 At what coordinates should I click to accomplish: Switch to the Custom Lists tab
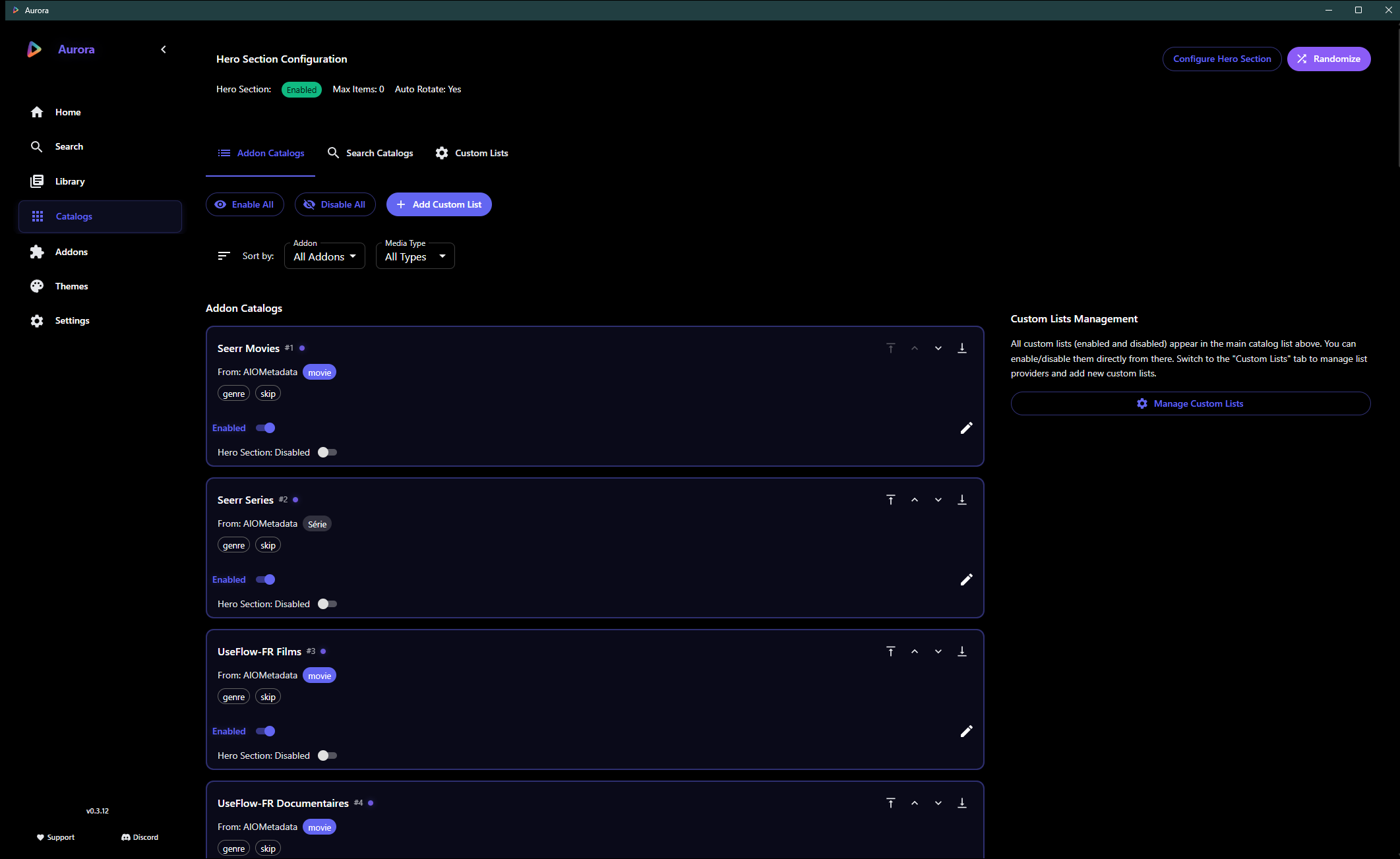[472, 153]
